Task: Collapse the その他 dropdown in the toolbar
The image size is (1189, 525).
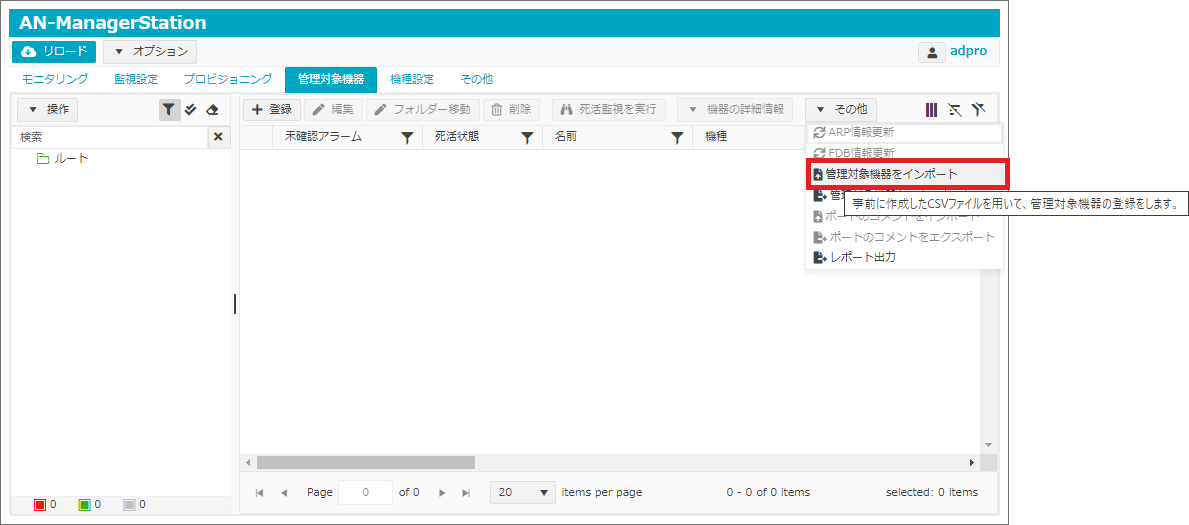Action: click(x=841, y=109)
